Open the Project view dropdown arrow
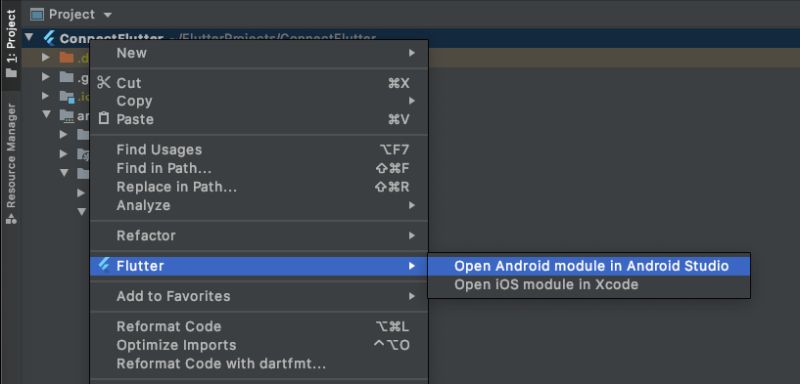The width and height of the screenshot is (800, 384). point(107,15)
